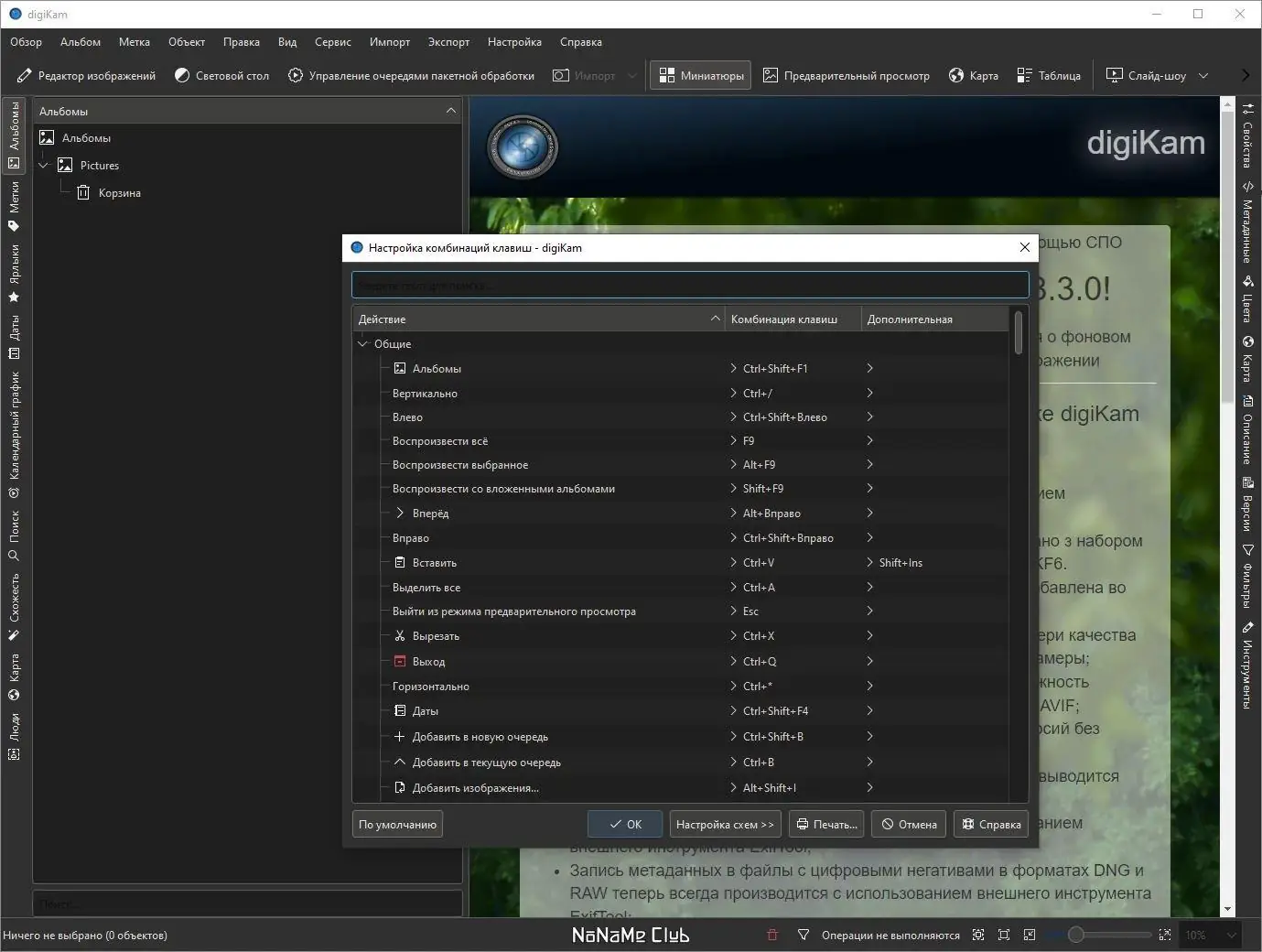Confirm the dialog with OK

pyautogui.click(x=625, y=825)
